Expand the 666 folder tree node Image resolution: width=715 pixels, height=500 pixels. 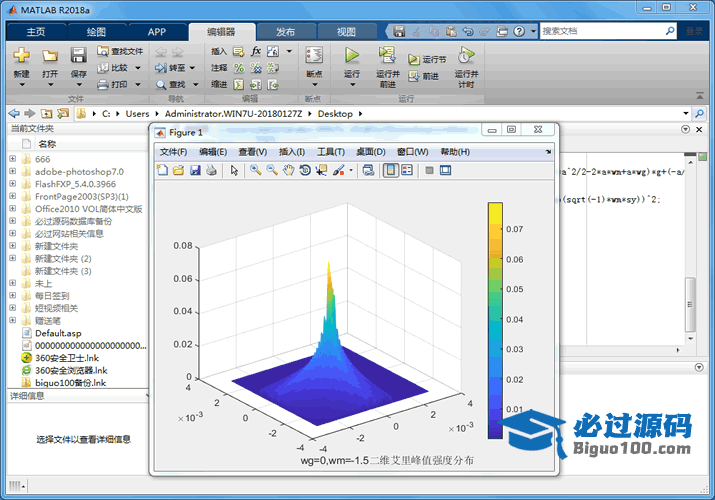coord(13,159)
